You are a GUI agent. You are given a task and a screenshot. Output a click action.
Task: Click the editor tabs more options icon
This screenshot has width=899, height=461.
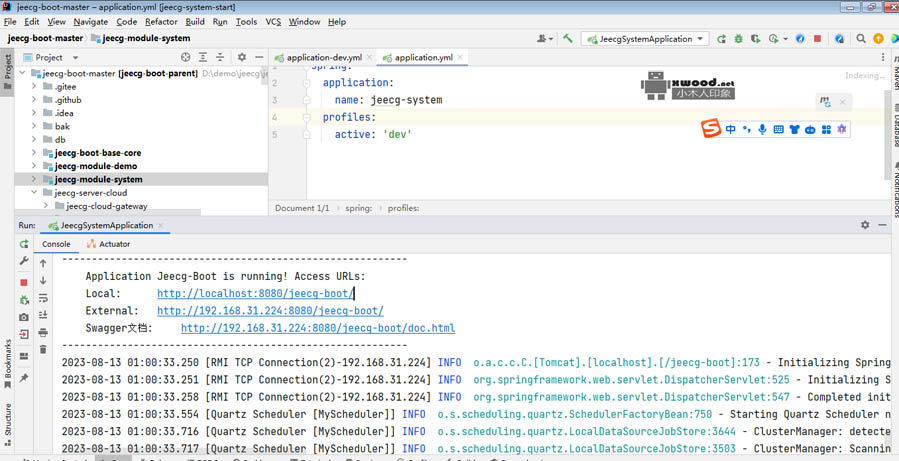pos(883,57)
